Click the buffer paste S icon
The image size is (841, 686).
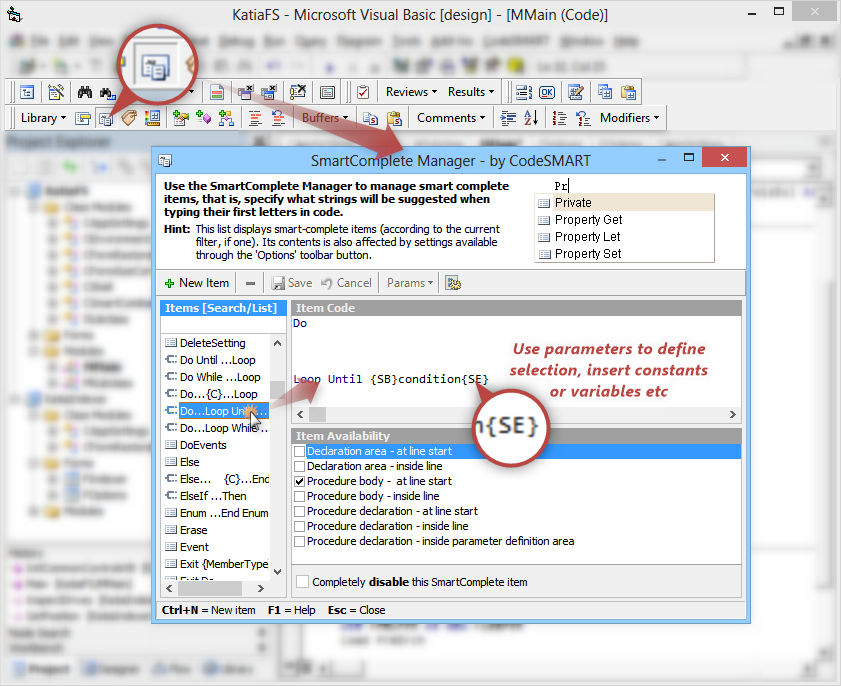[x=394, y=118]
